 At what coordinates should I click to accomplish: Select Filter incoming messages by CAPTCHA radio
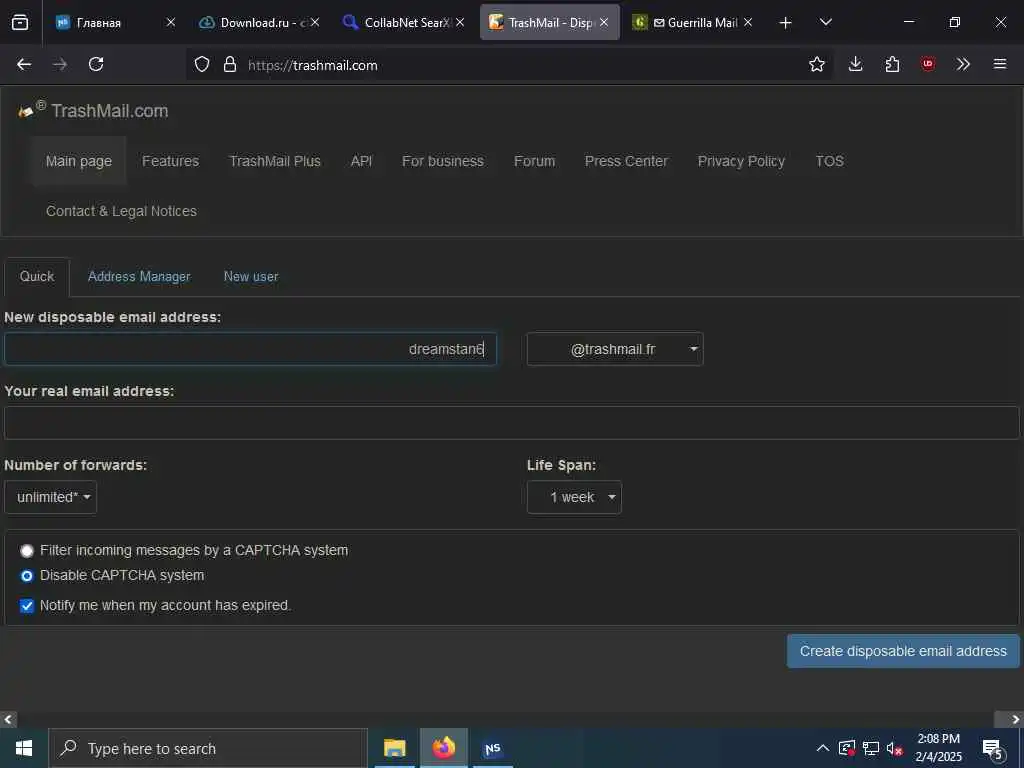[27, 551]
